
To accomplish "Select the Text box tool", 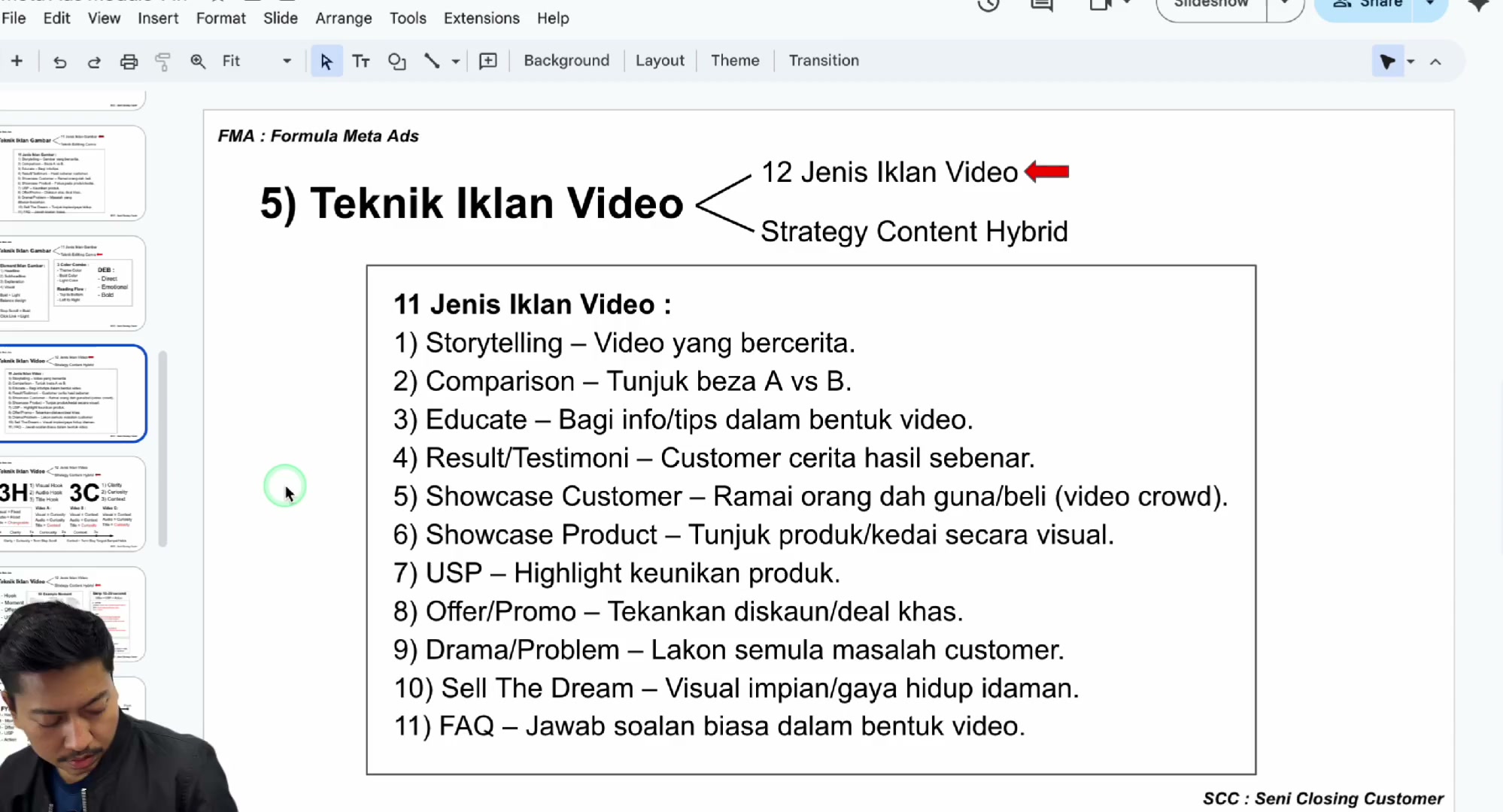I will (x=361, y=62).
